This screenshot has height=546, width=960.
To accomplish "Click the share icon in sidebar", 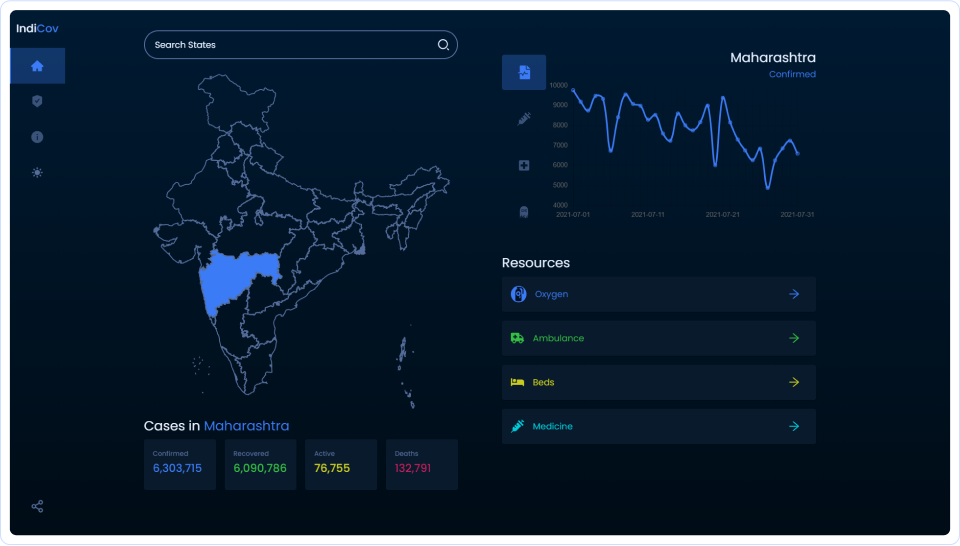I will click(x=37, y=506).
